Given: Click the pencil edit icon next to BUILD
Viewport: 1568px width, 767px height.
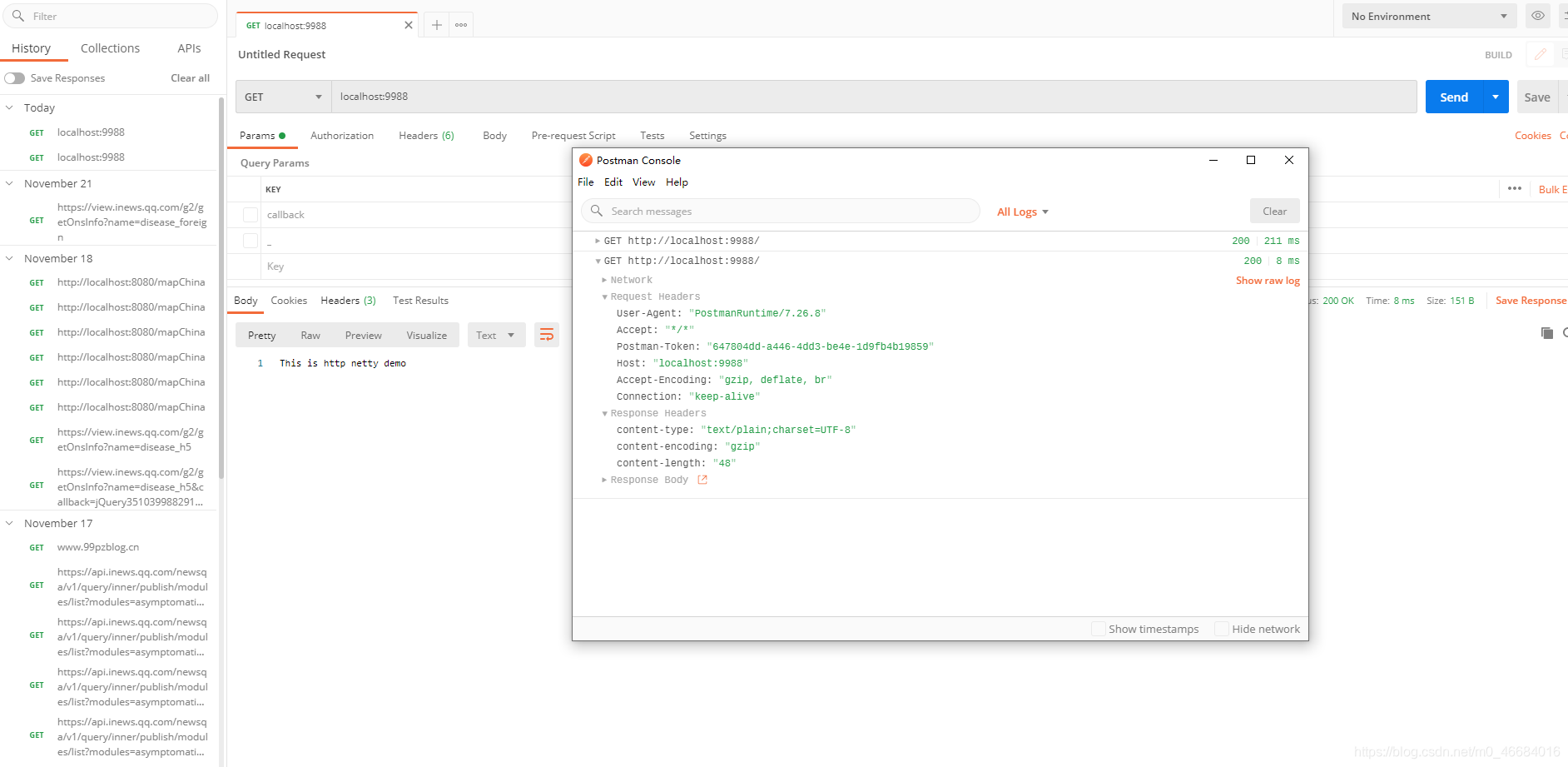Looking at the screenshot, I should [1540, 54].
